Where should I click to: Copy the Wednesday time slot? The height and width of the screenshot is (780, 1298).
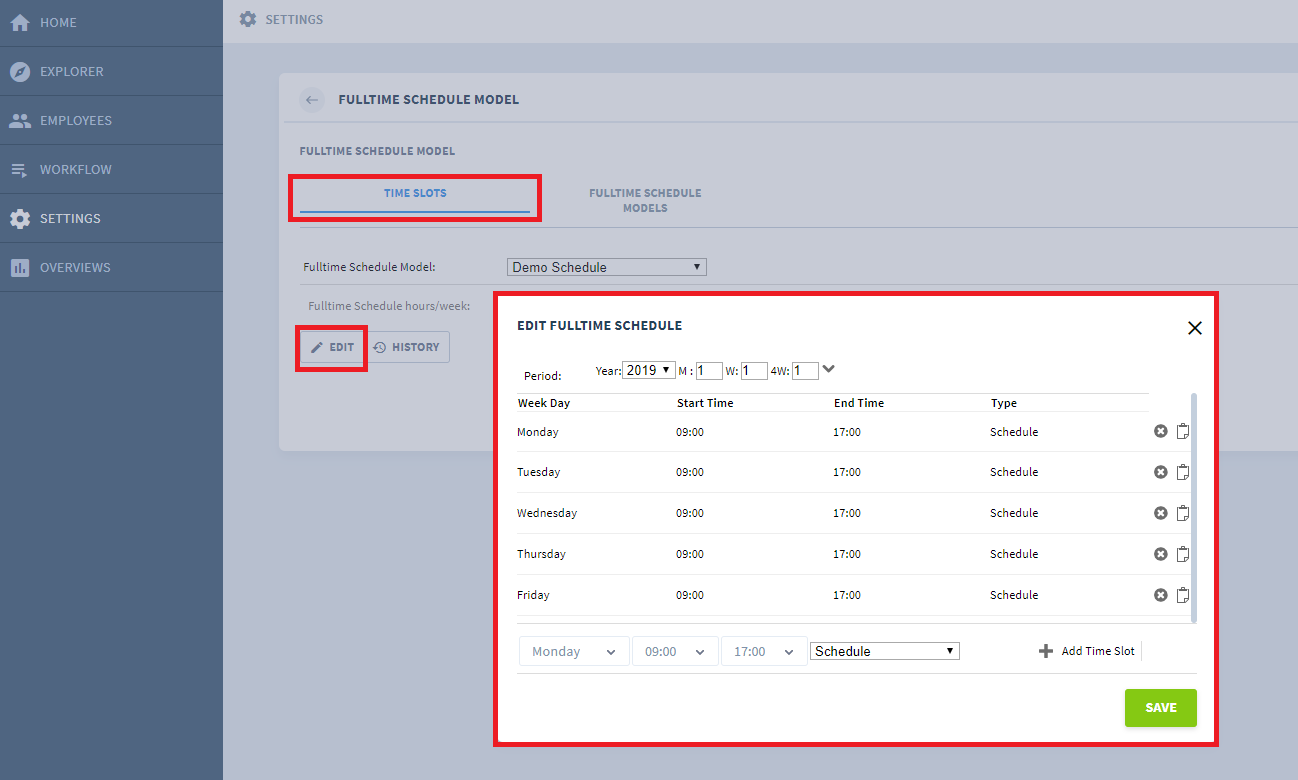pos(1182,513)
